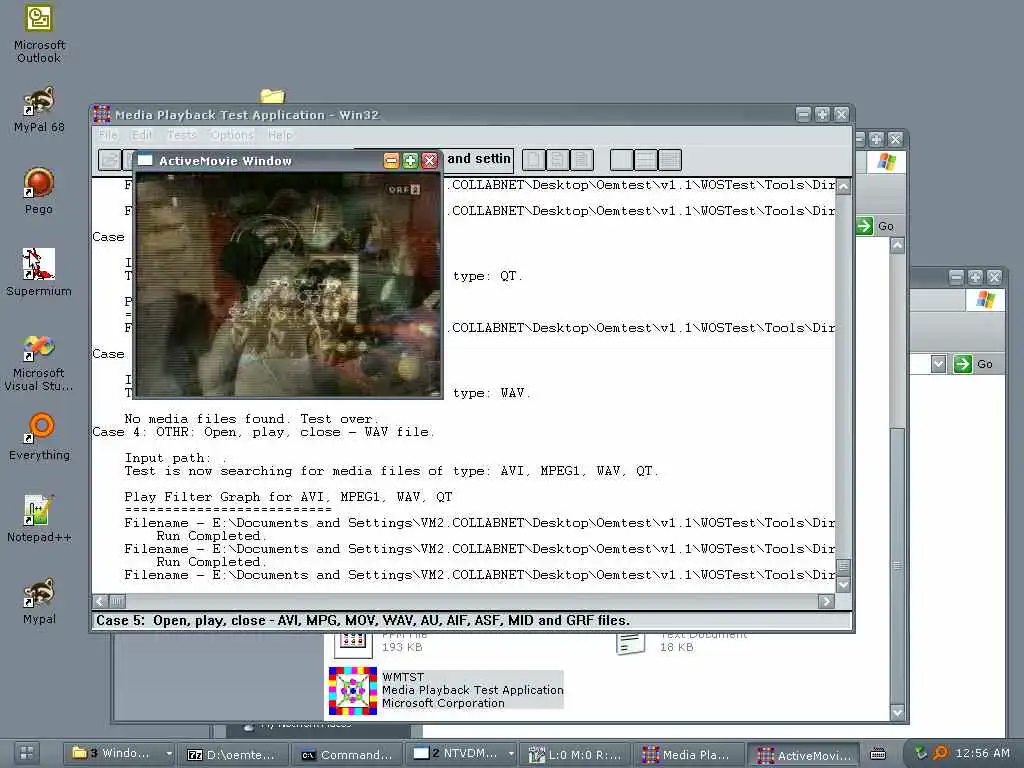Launch the MyPal 68 desktop shortcut
The height and width of the screenshot is (768, 1024).
39,110
